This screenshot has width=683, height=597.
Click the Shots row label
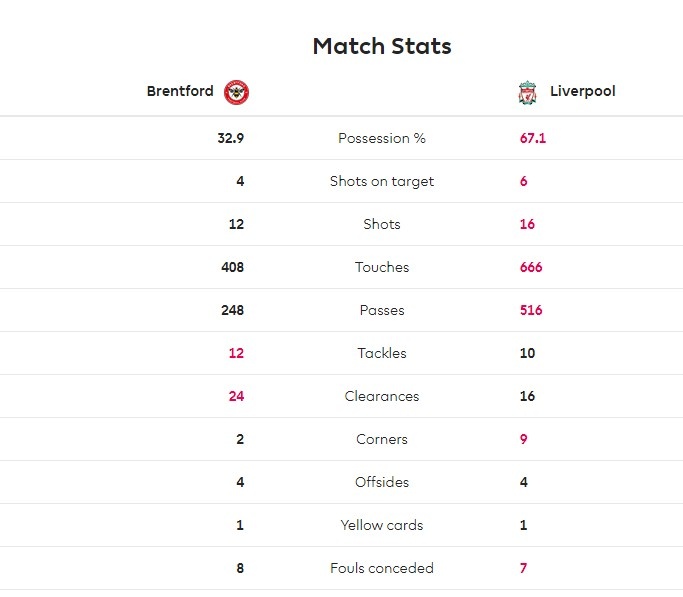[x=382, y=224]
